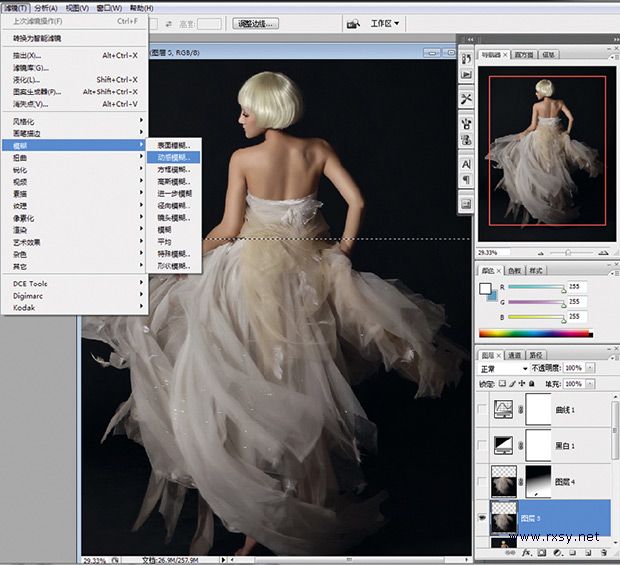Open the 工作区 workspace dropdown
Viewport: 620px width, 565px height.
tap(385, 24)
